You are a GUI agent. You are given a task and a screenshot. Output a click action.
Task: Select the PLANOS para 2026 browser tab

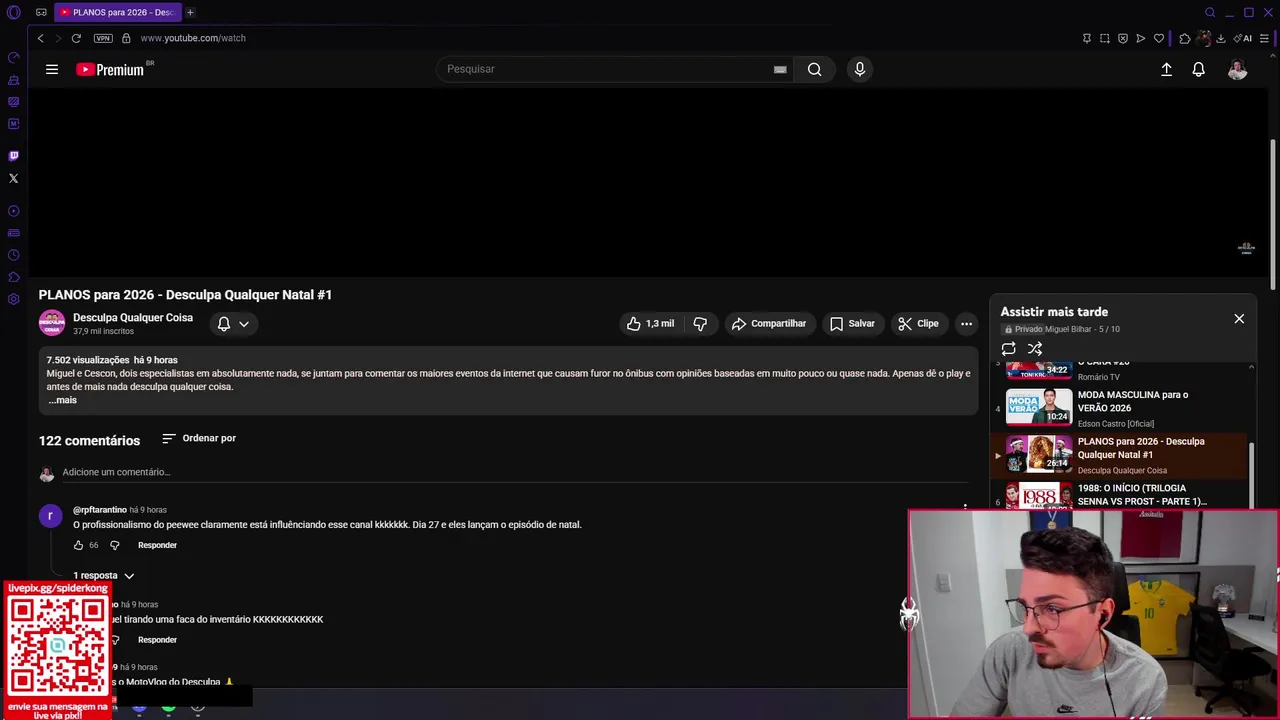click(x=116, y=12)
